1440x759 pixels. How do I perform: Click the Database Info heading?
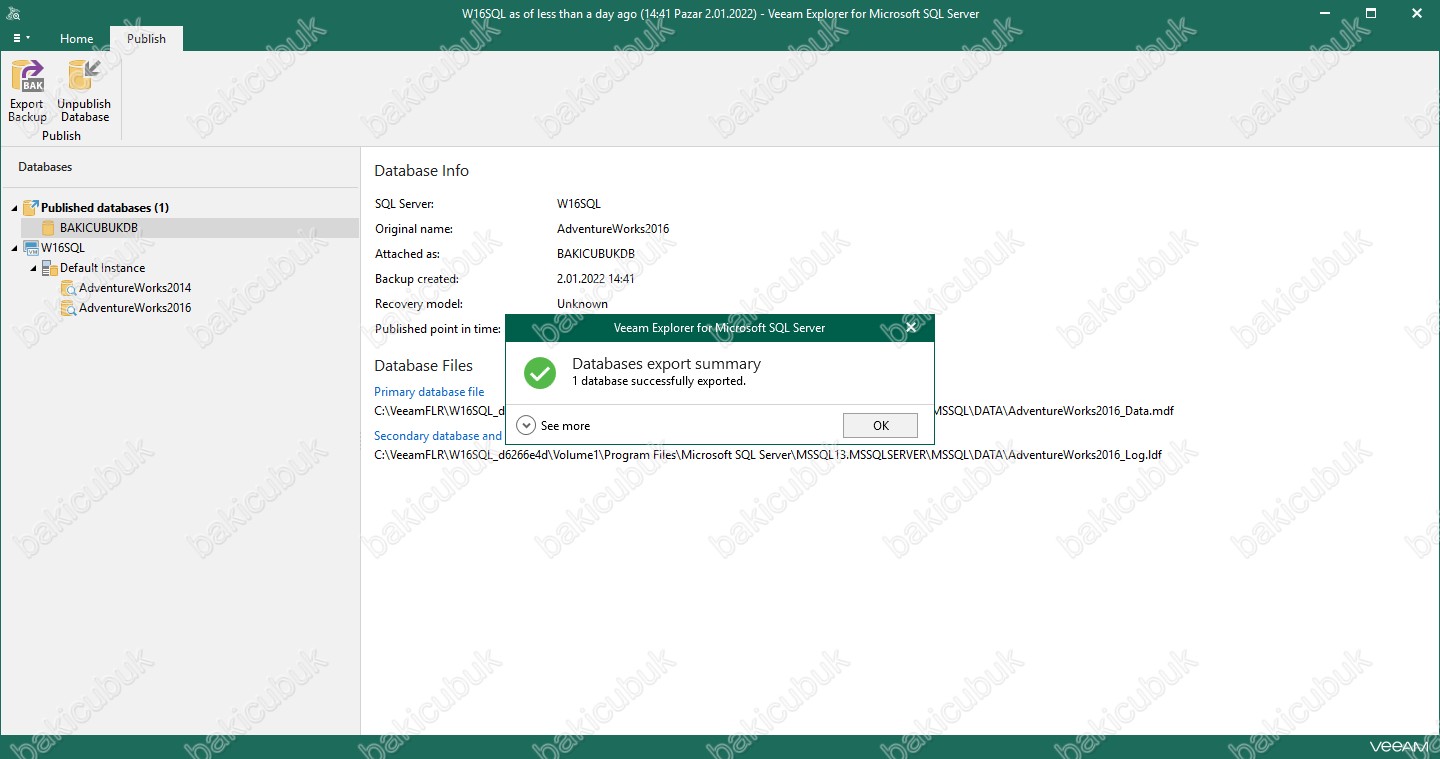coord(421,171)
